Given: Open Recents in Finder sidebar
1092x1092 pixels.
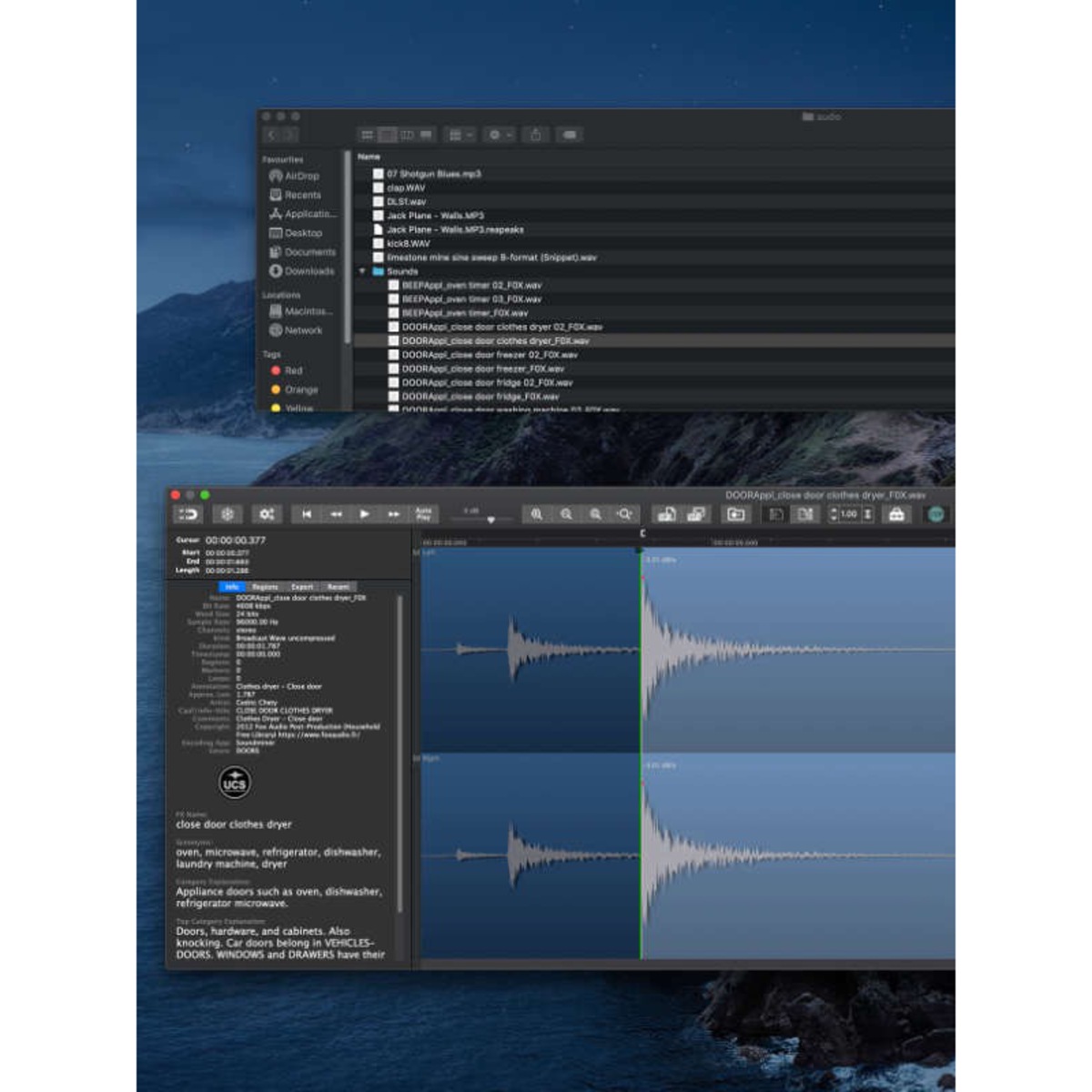Looking at the screenshot, I should click(296, 195).
